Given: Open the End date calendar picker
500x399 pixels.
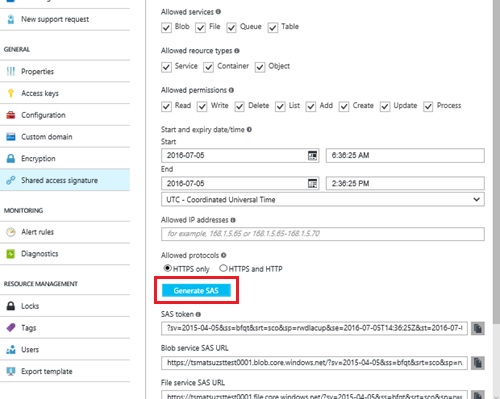Looking at the screenshot, I should (x=312, y=184).
